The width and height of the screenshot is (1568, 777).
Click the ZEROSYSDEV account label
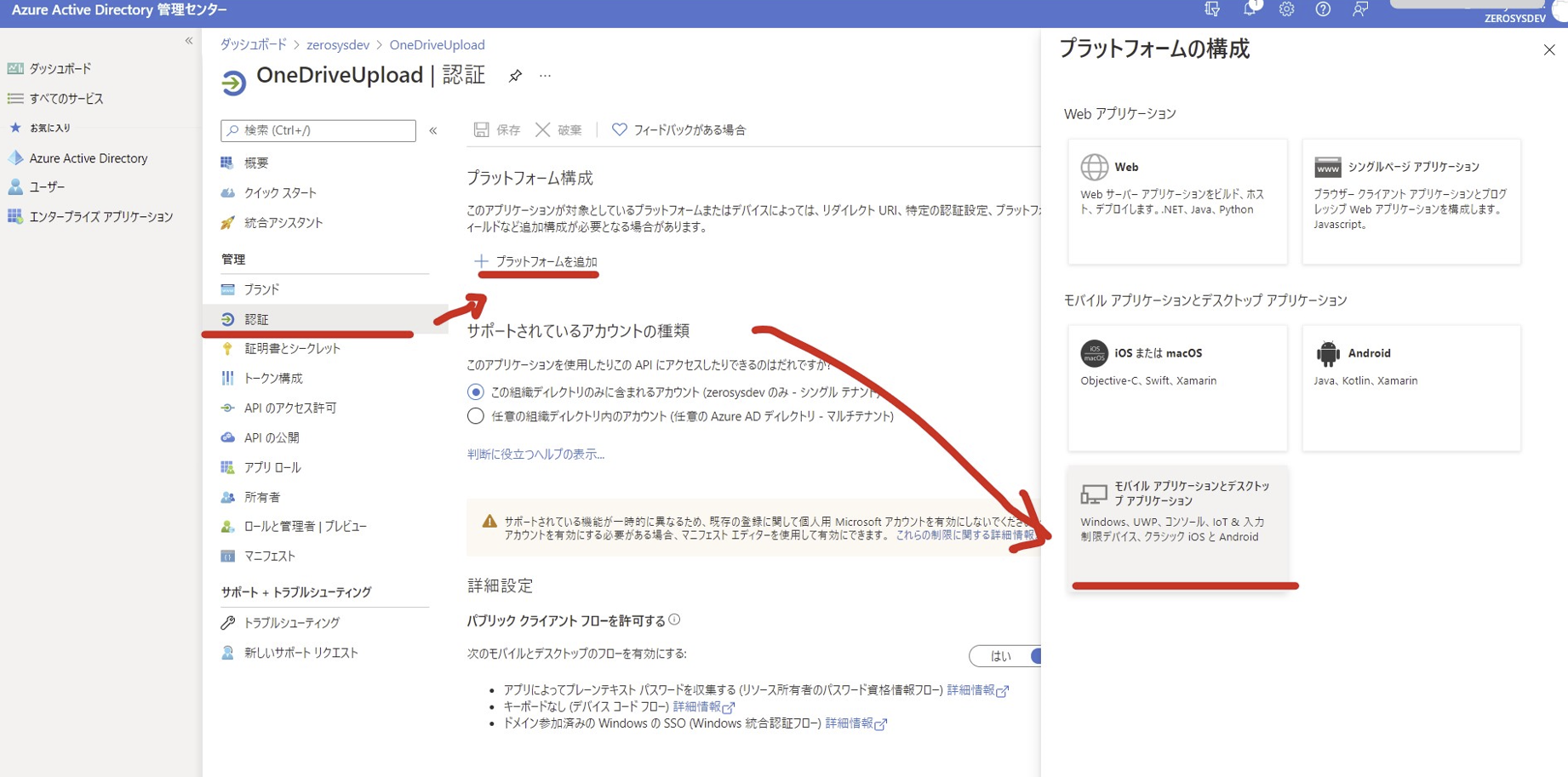coord(1514,18)
